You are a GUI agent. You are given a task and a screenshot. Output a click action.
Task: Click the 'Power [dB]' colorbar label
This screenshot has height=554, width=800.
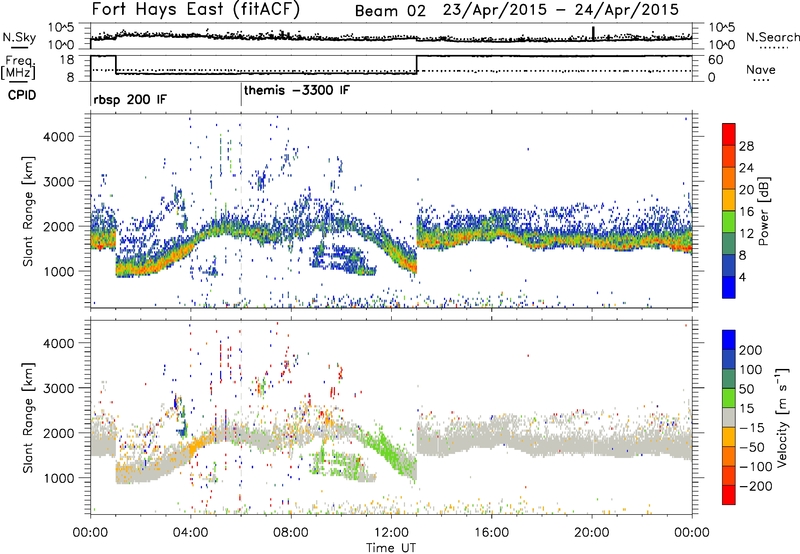[x=763, y=211]
